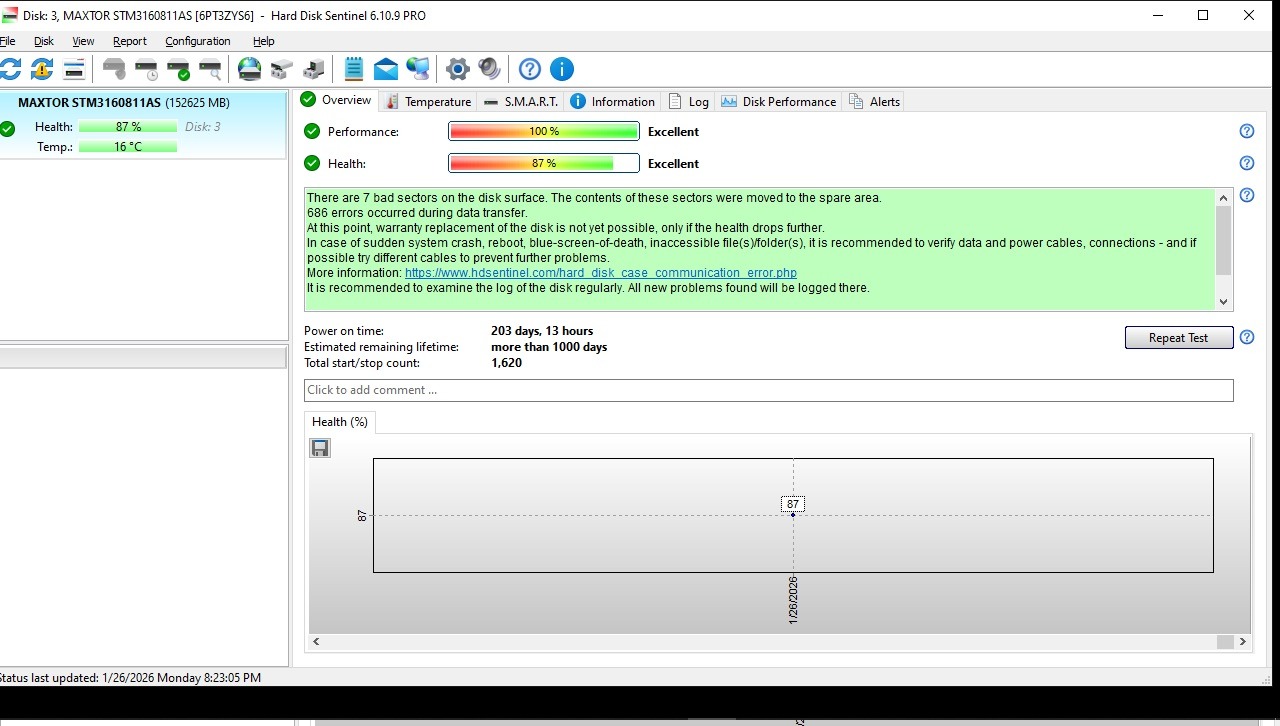
Task: Open the gear configuration icon
Action: coord(458,69)
